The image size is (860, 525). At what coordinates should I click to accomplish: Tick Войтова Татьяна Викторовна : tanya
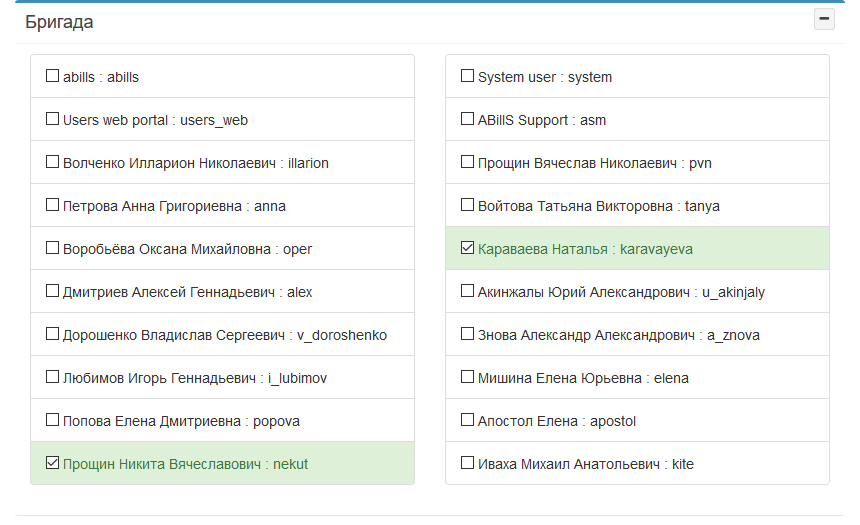(467, 205)
